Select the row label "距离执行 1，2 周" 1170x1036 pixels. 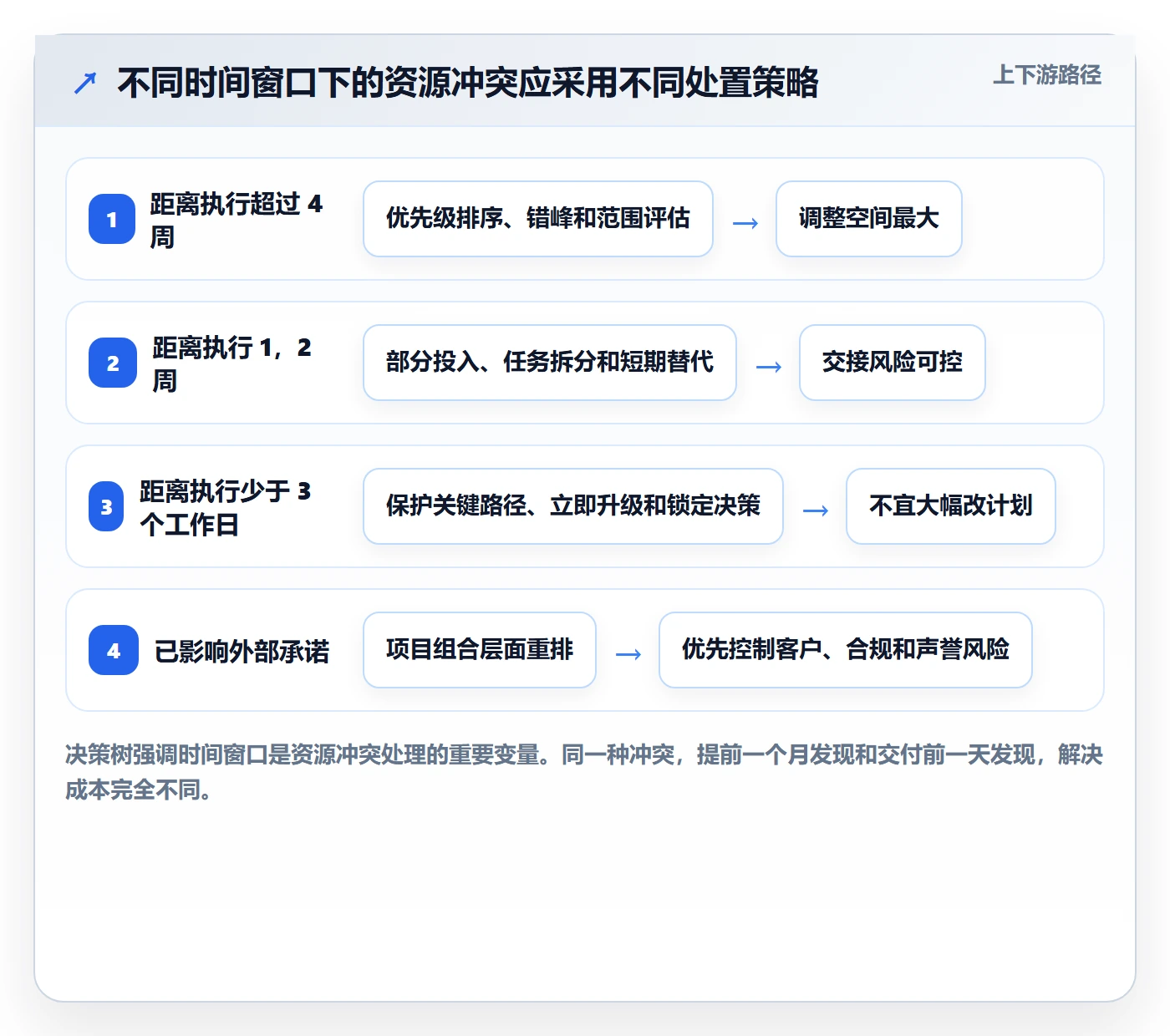pyautogui.click(x=232, y=363)
